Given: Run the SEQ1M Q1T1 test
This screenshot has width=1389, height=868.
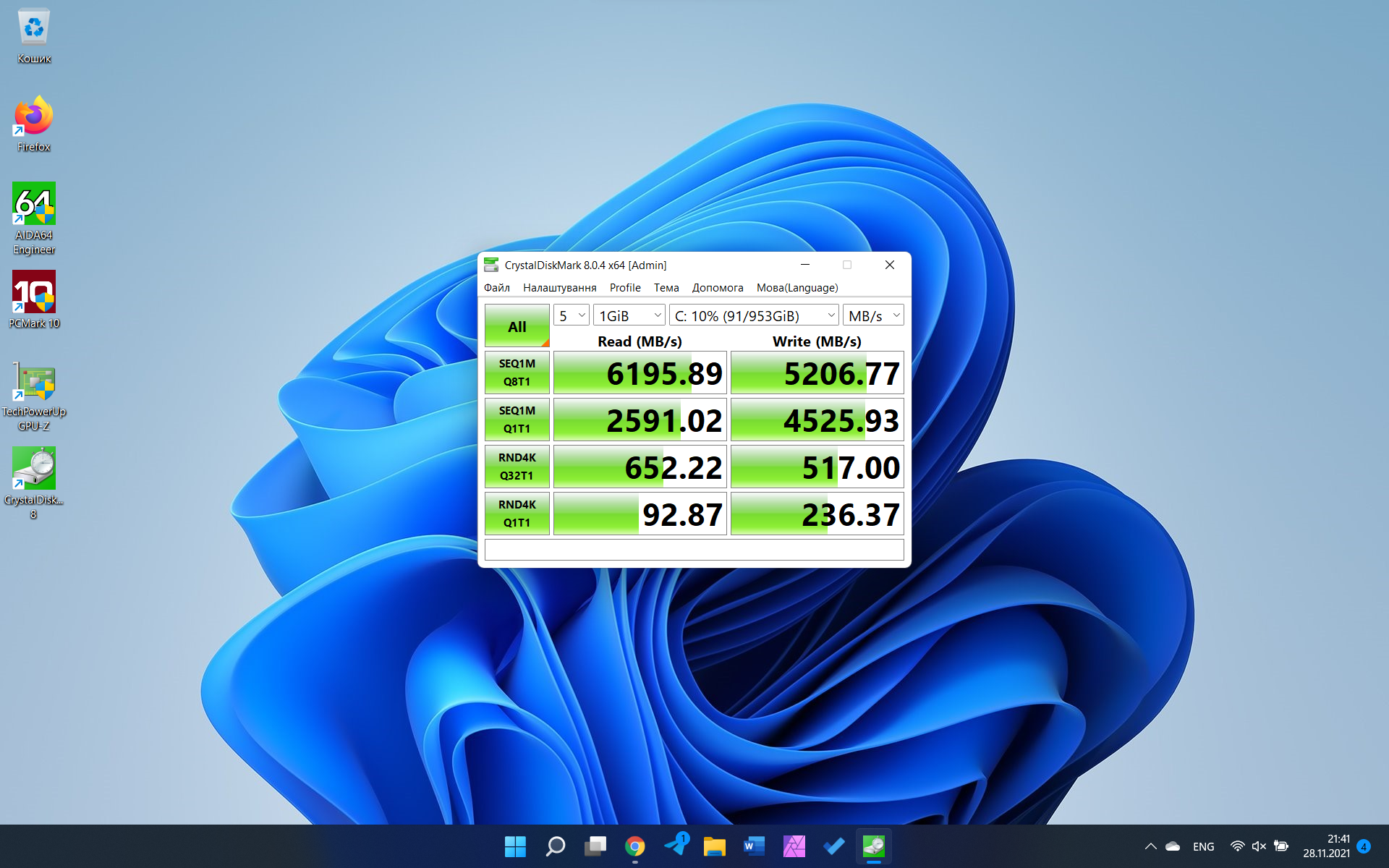Looking at the screenshot, I should [x=517, y=420].
